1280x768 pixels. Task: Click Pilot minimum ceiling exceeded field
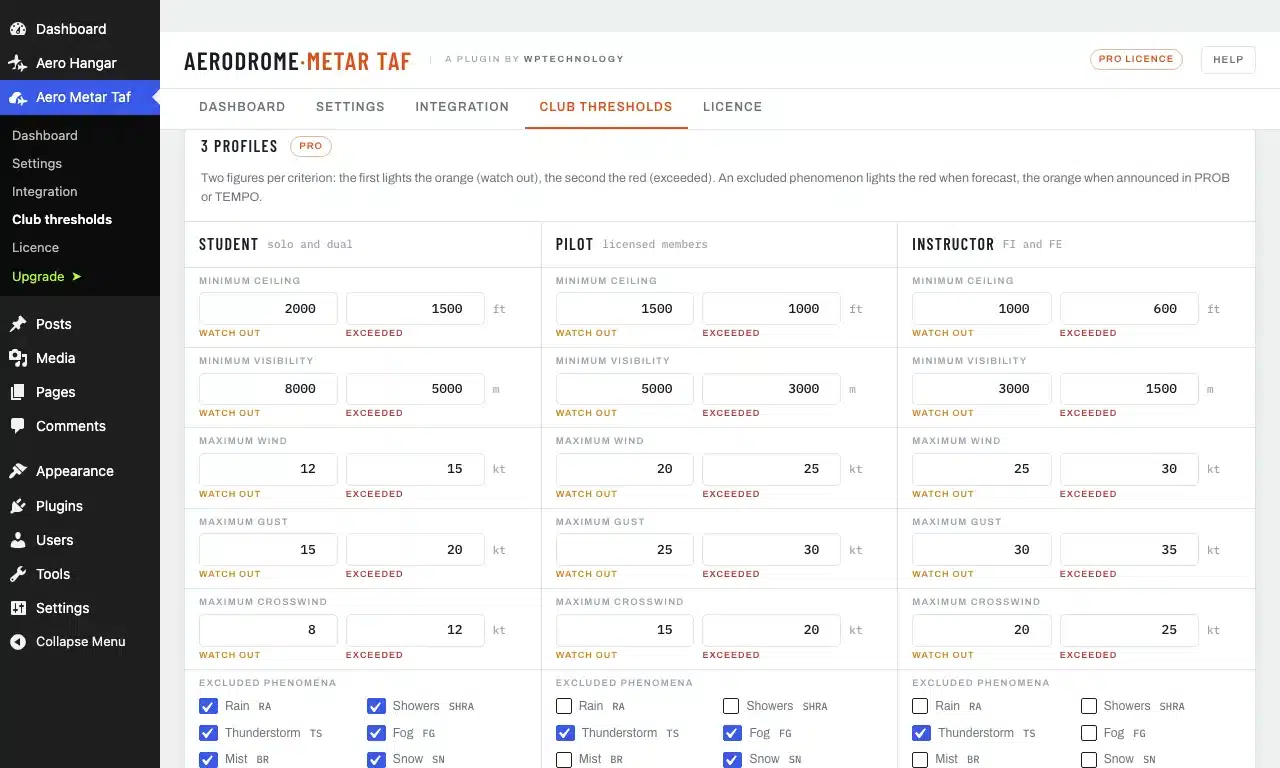click(772, 309)
